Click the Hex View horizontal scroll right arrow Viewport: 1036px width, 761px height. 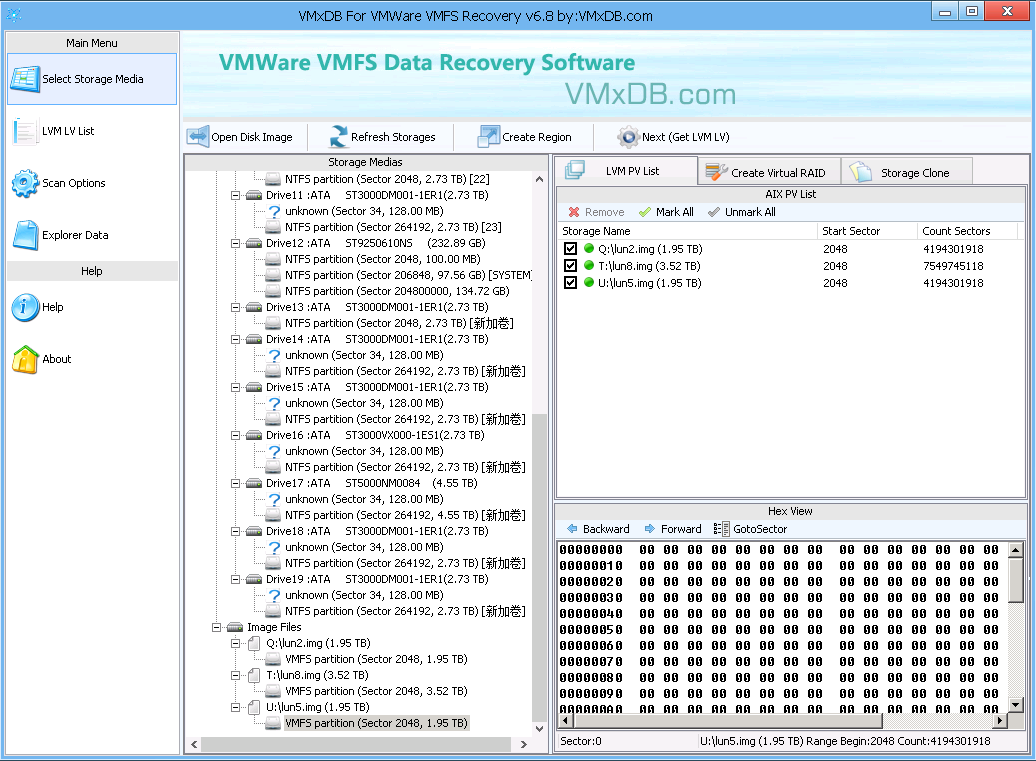tap(1000, 721)
